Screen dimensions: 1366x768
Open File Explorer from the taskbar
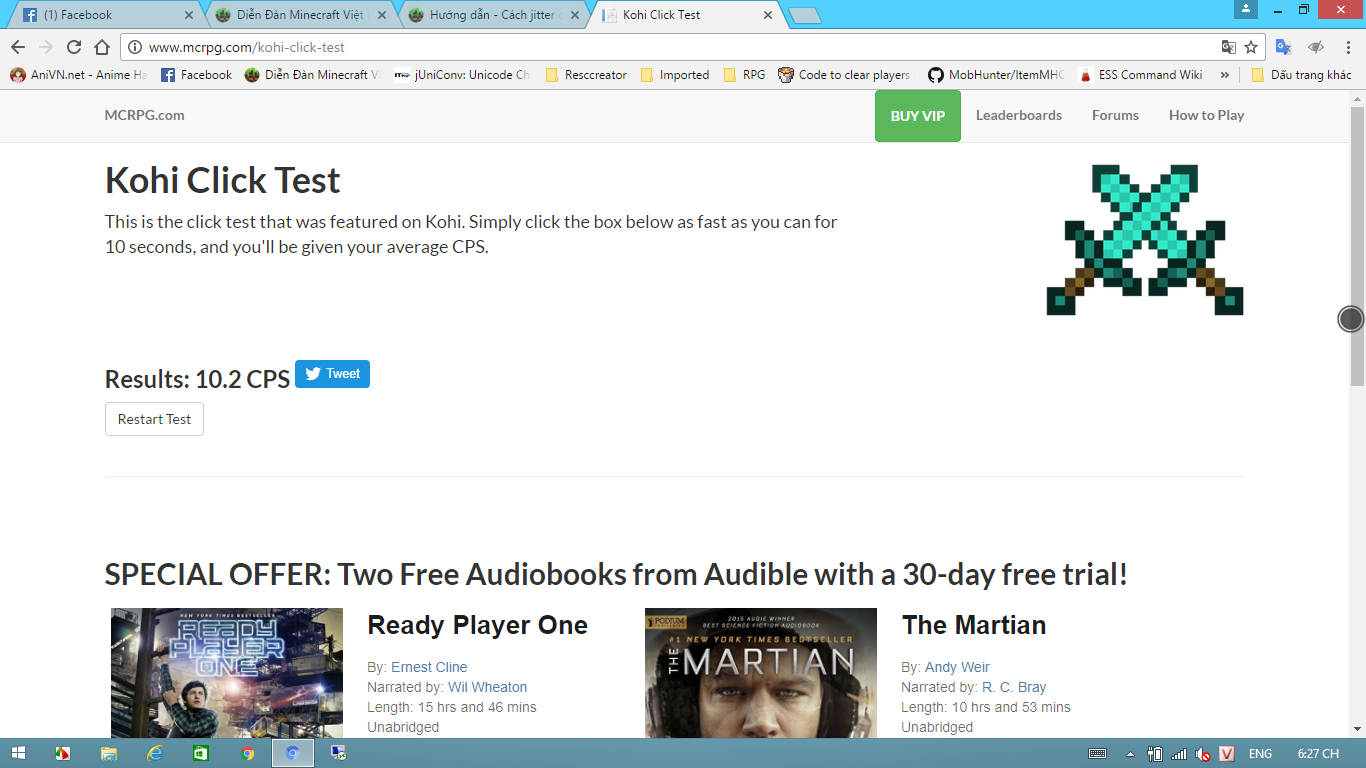coord(109,753)
